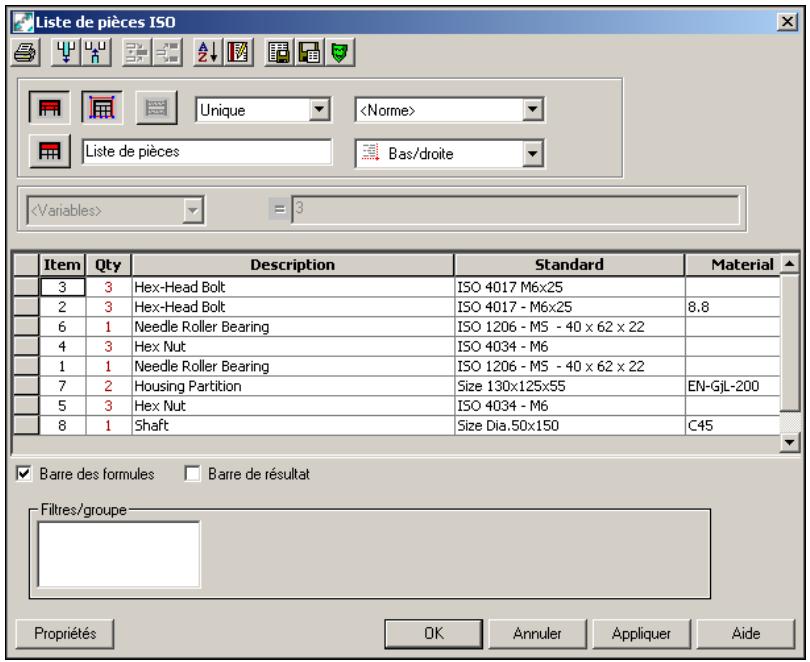This screenshot has height=662, width=810.
Task: Click the equals button beside the formula field
Action: (279, 209)
